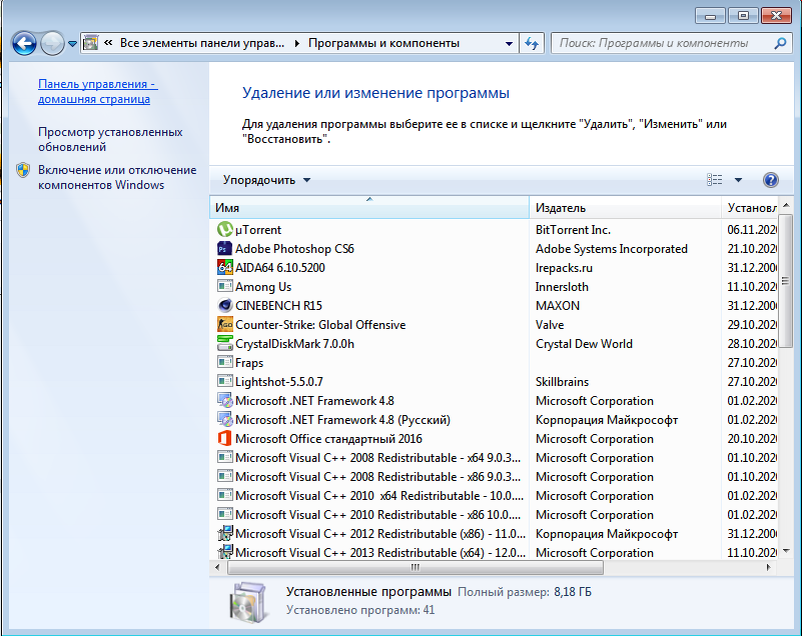Screen dimensions: 802x636
Task: Open recent pages dropdown near navigation arrows
Action: 72,44
